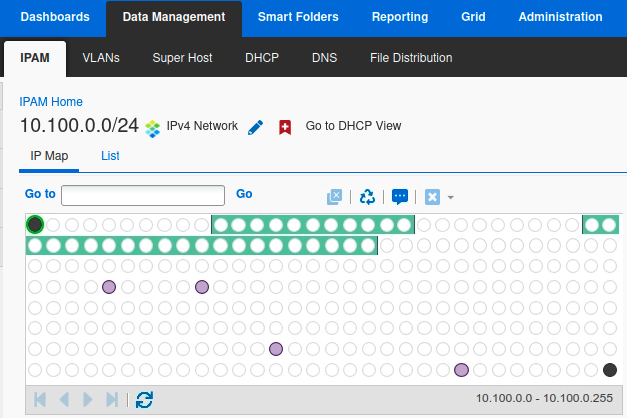Navigate to the IPAM Home breadcrumb link
This screenshot has width=627, height=418.
click(51, 102)
